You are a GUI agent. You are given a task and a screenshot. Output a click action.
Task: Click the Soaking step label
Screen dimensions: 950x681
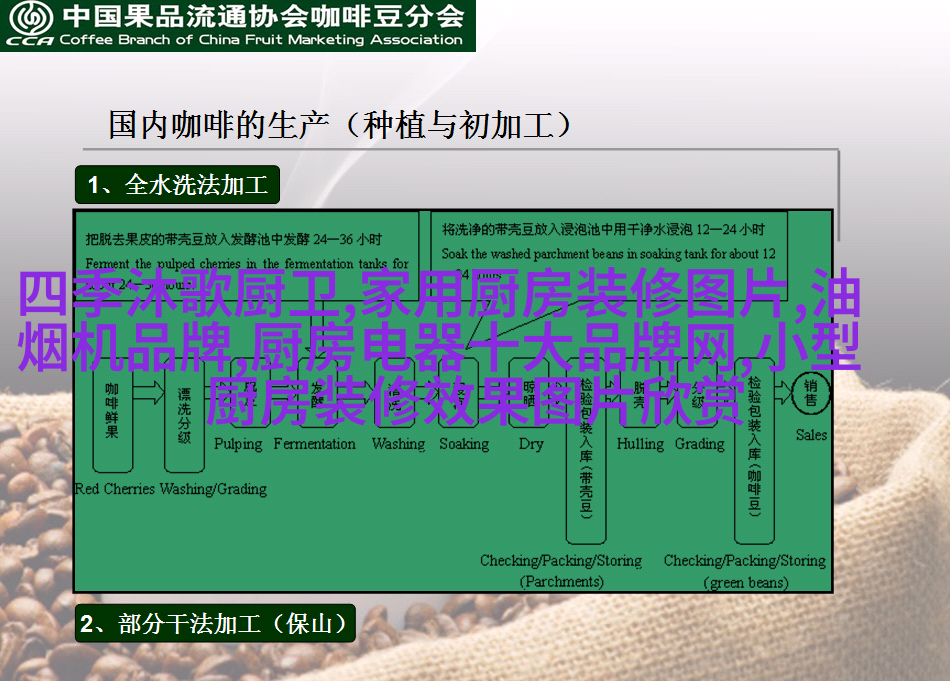pyautogui.click(x=464, y=444)
